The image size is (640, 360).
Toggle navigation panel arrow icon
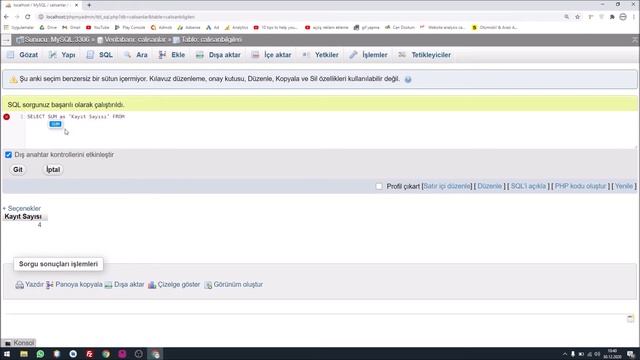coord(6,40)
